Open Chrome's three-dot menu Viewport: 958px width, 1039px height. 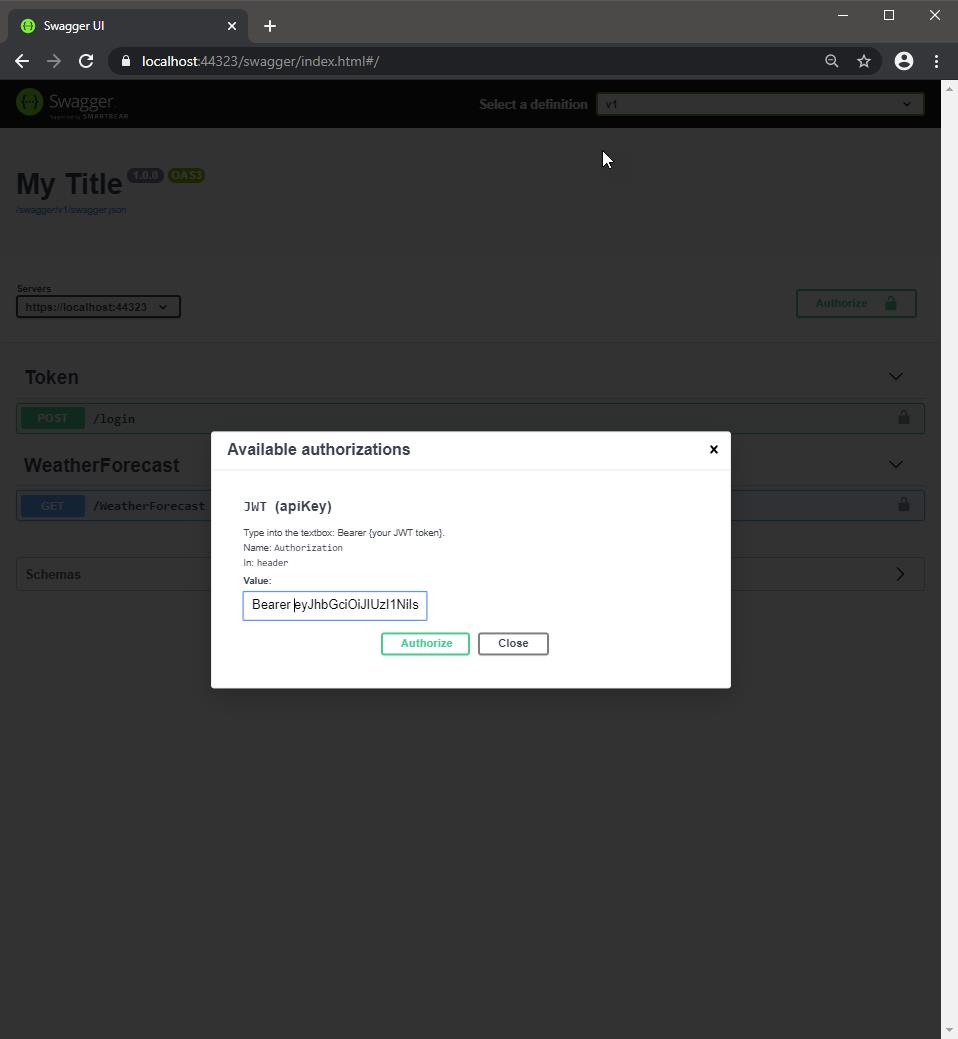(x=936, y=61)
